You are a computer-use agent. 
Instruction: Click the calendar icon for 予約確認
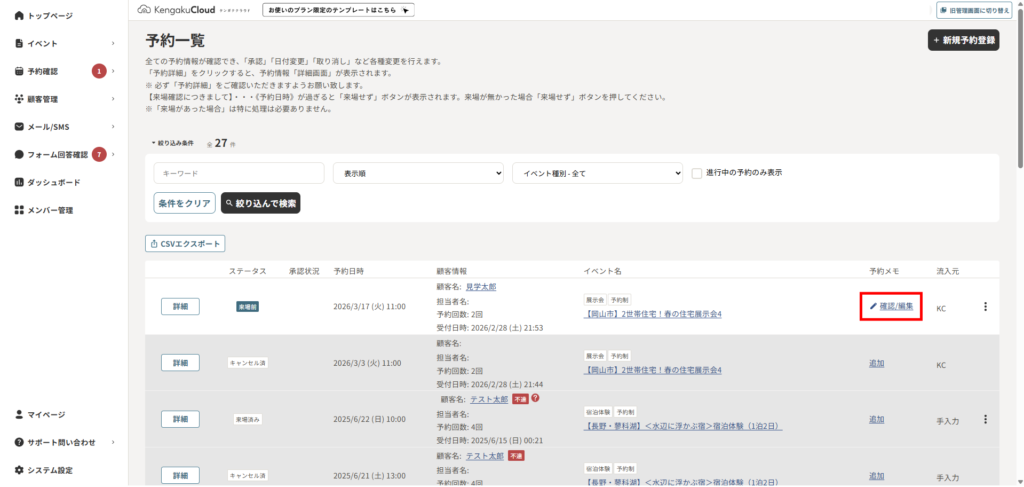(19, 72)
